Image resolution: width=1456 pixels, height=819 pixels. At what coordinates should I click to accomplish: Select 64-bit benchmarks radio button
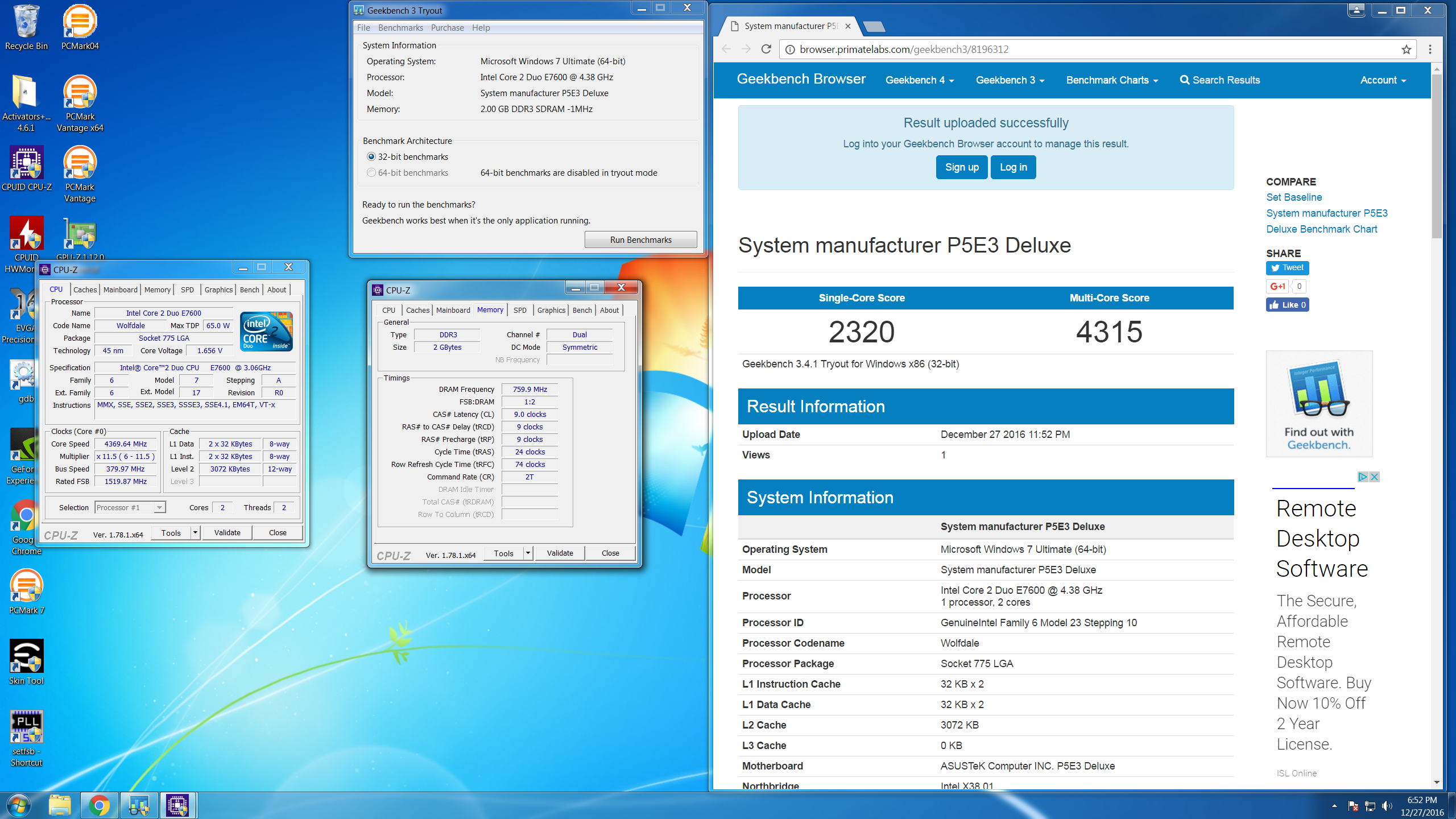point(371,173)
